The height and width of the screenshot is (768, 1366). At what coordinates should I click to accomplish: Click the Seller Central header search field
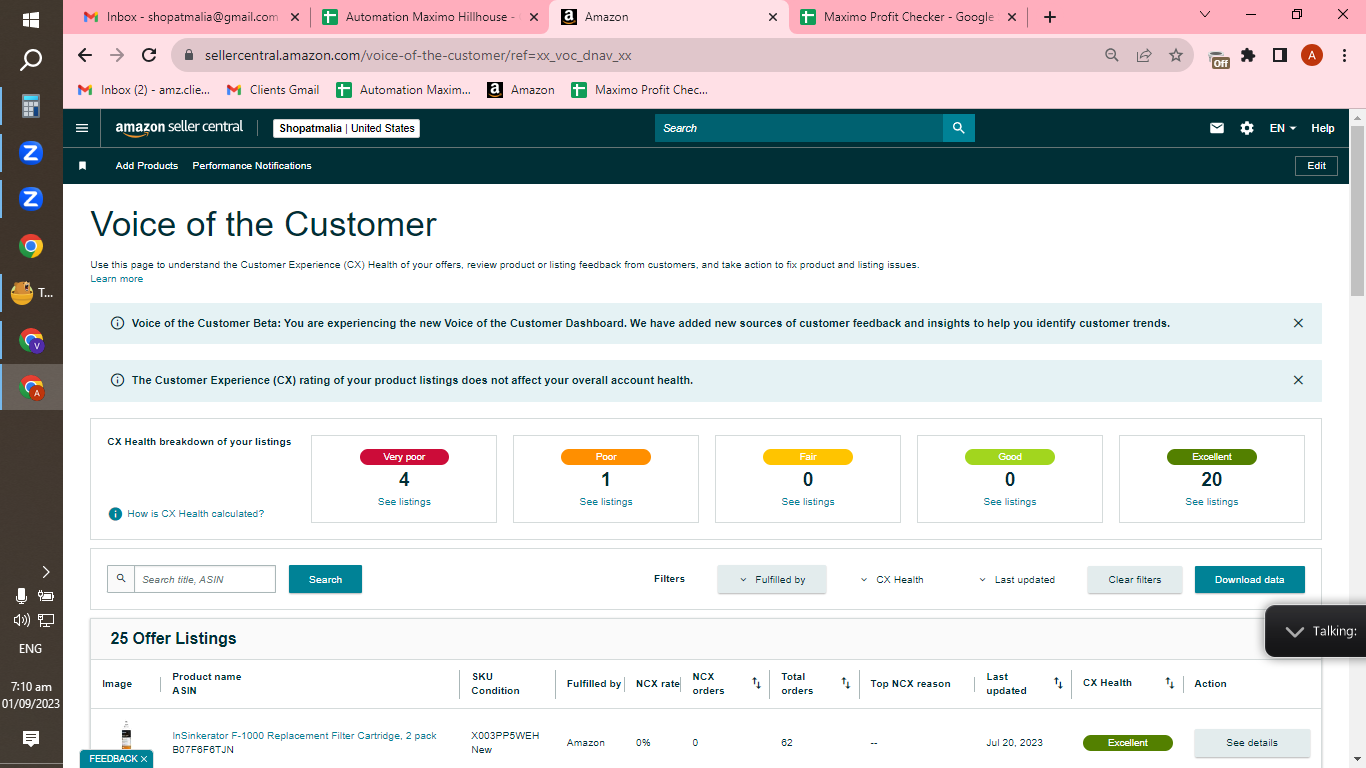[x=799, y=128]
